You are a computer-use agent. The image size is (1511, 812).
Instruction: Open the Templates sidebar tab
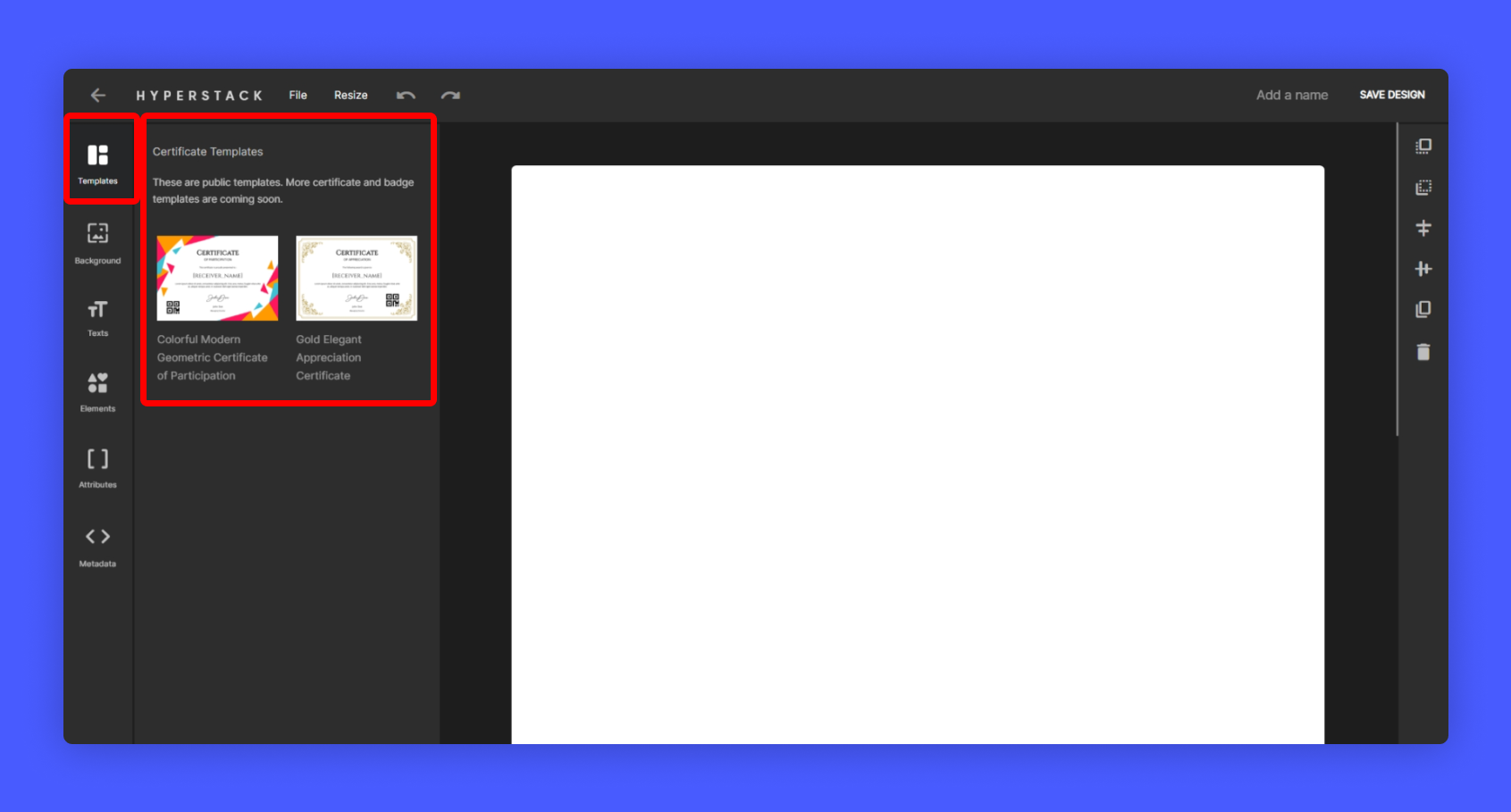point(97,162)
